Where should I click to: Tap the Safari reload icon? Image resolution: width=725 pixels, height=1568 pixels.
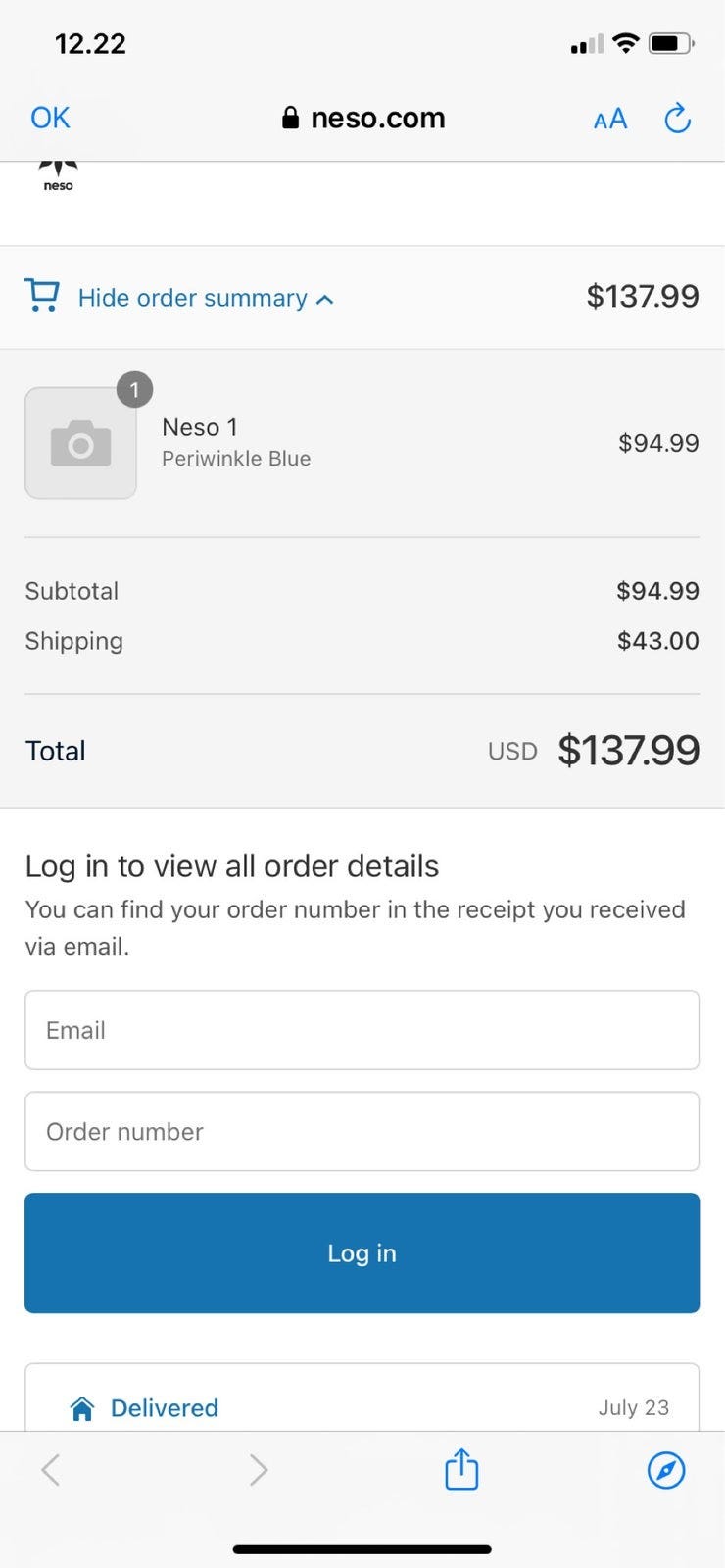677,119
